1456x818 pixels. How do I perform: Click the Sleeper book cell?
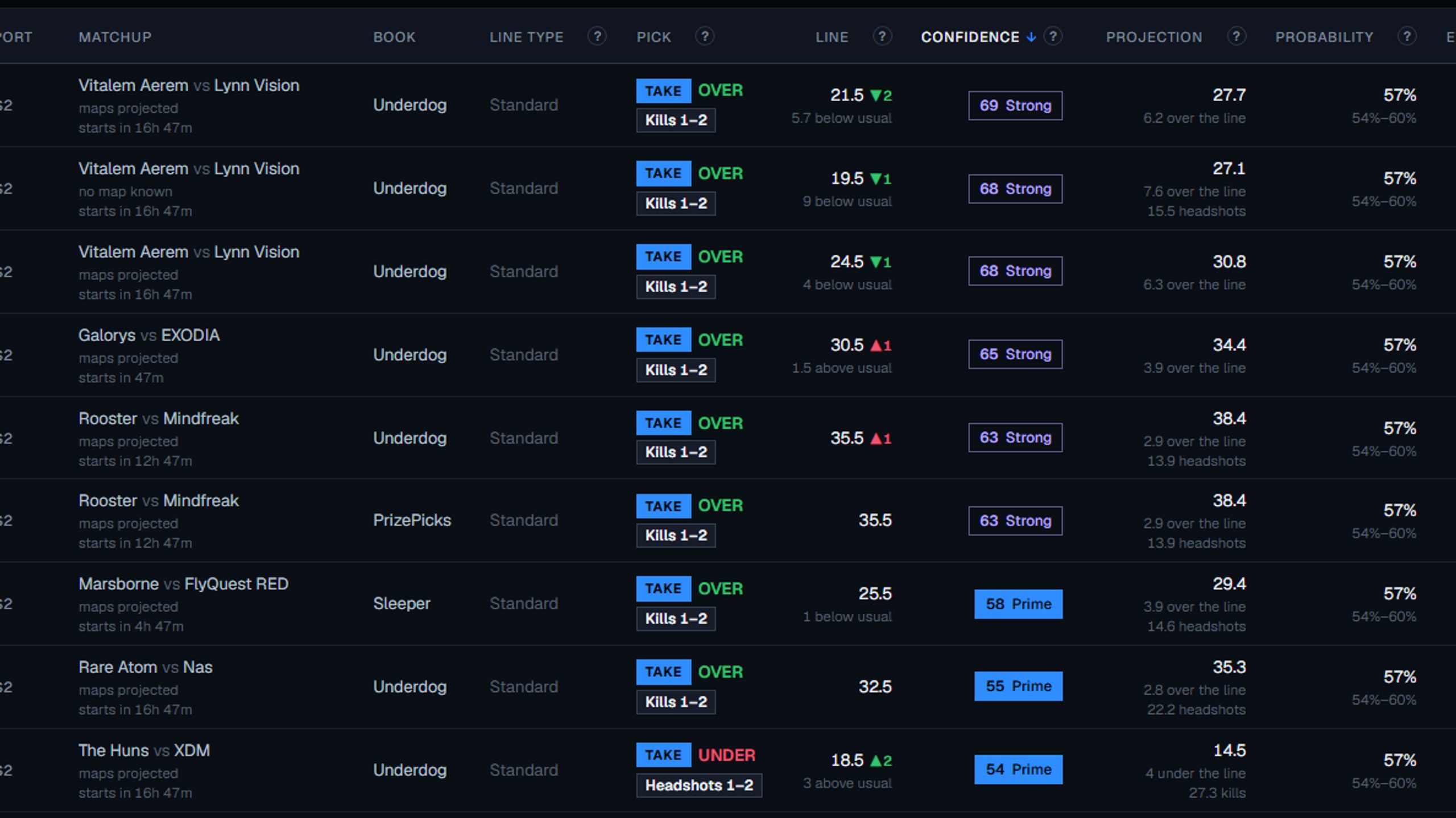coord(402,604)
